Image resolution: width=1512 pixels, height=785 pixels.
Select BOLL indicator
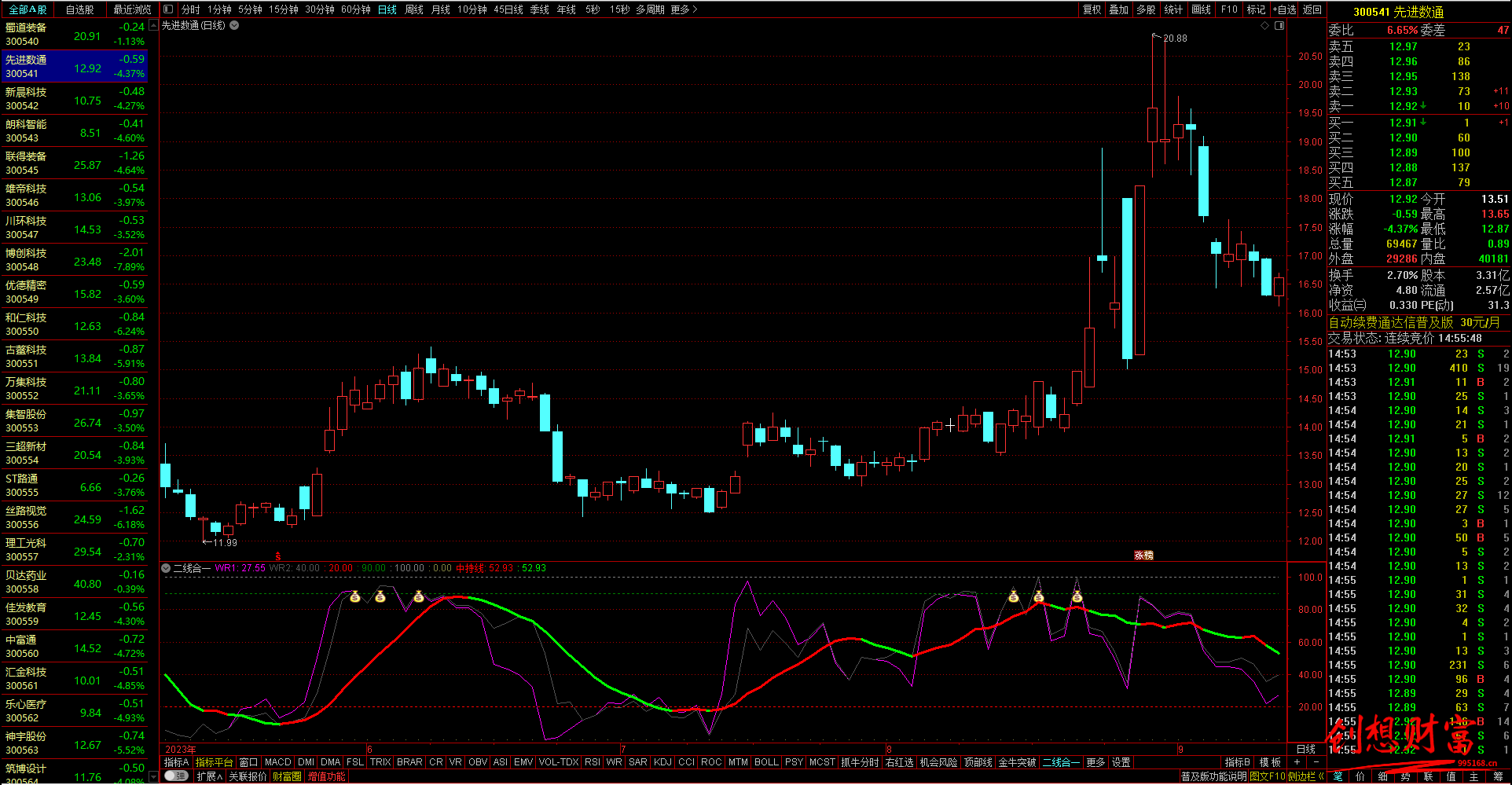point(766,762)
